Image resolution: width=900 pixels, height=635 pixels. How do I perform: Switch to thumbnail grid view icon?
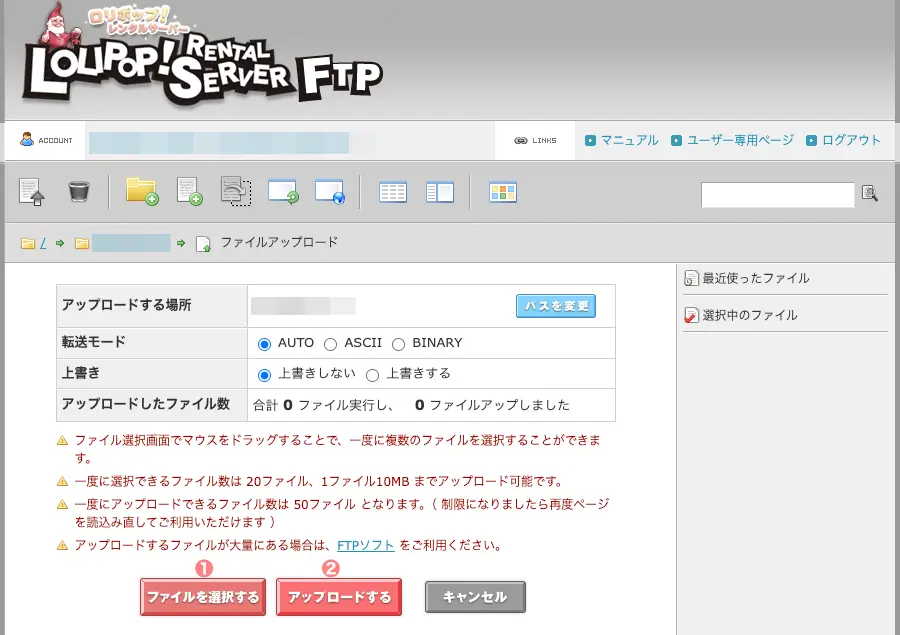pos(503,191)
